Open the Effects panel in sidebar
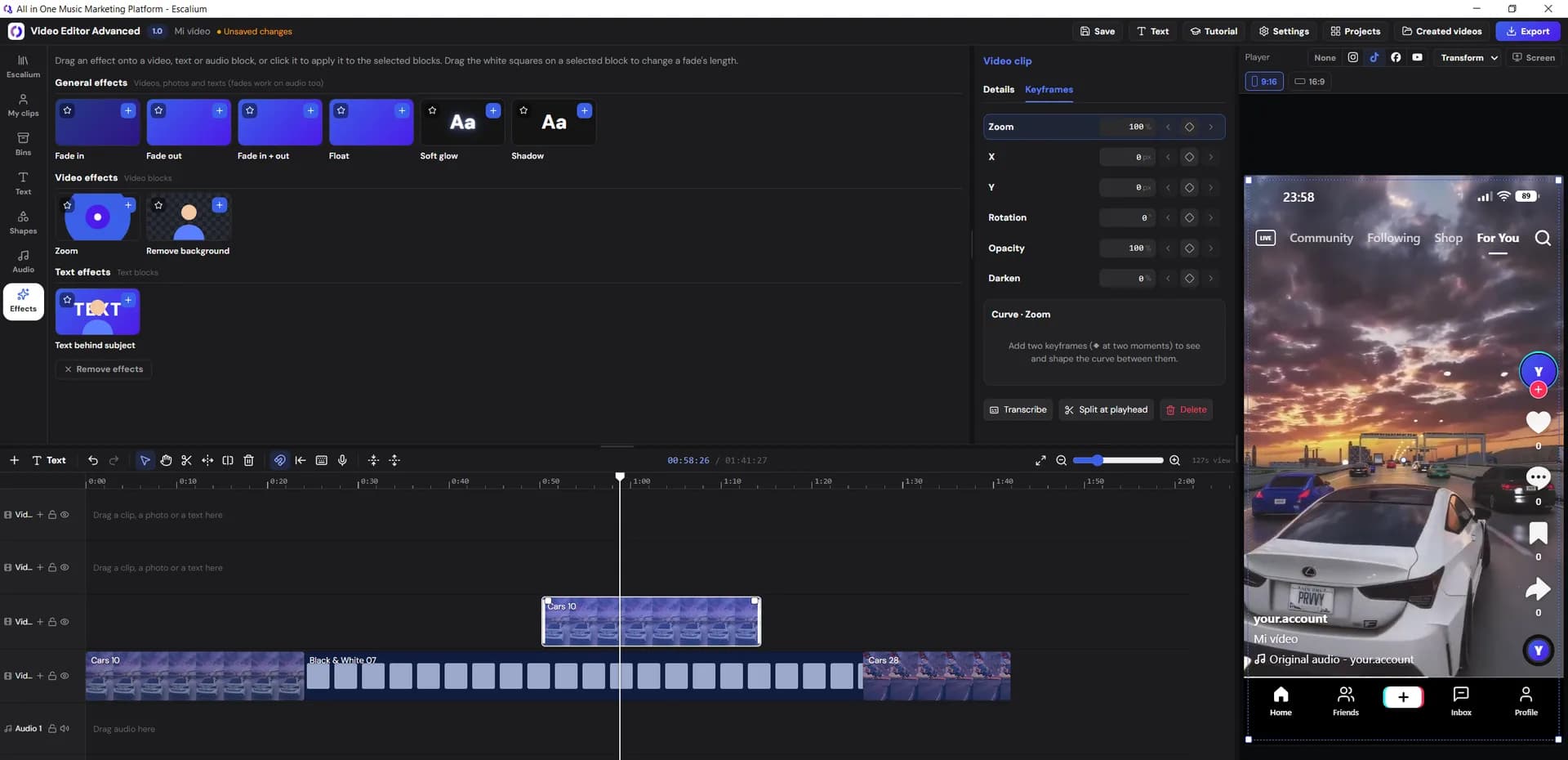The height and width of the screenshot is (760, 1568). [x=23, y=301]
